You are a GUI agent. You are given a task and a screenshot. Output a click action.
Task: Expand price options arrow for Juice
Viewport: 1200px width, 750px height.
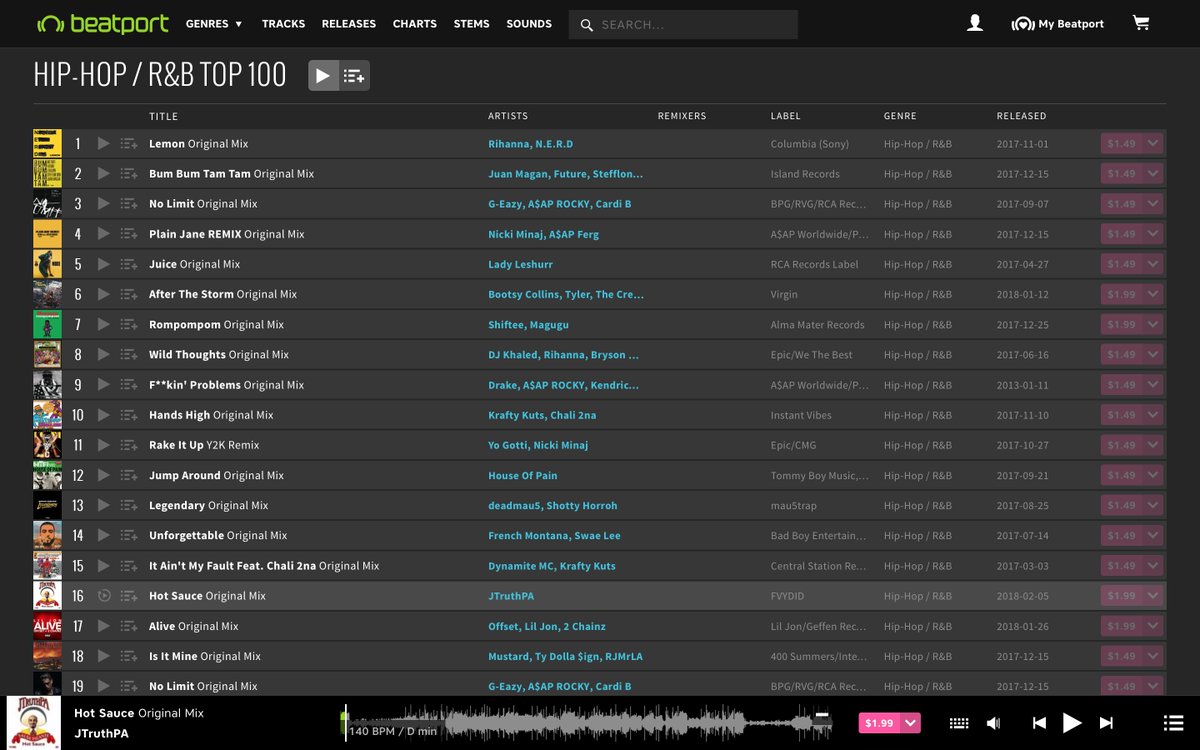[1153, 264]
